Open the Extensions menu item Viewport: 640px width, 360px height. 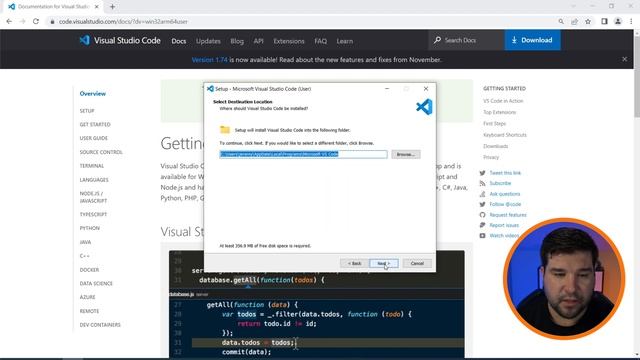point(289,41)
